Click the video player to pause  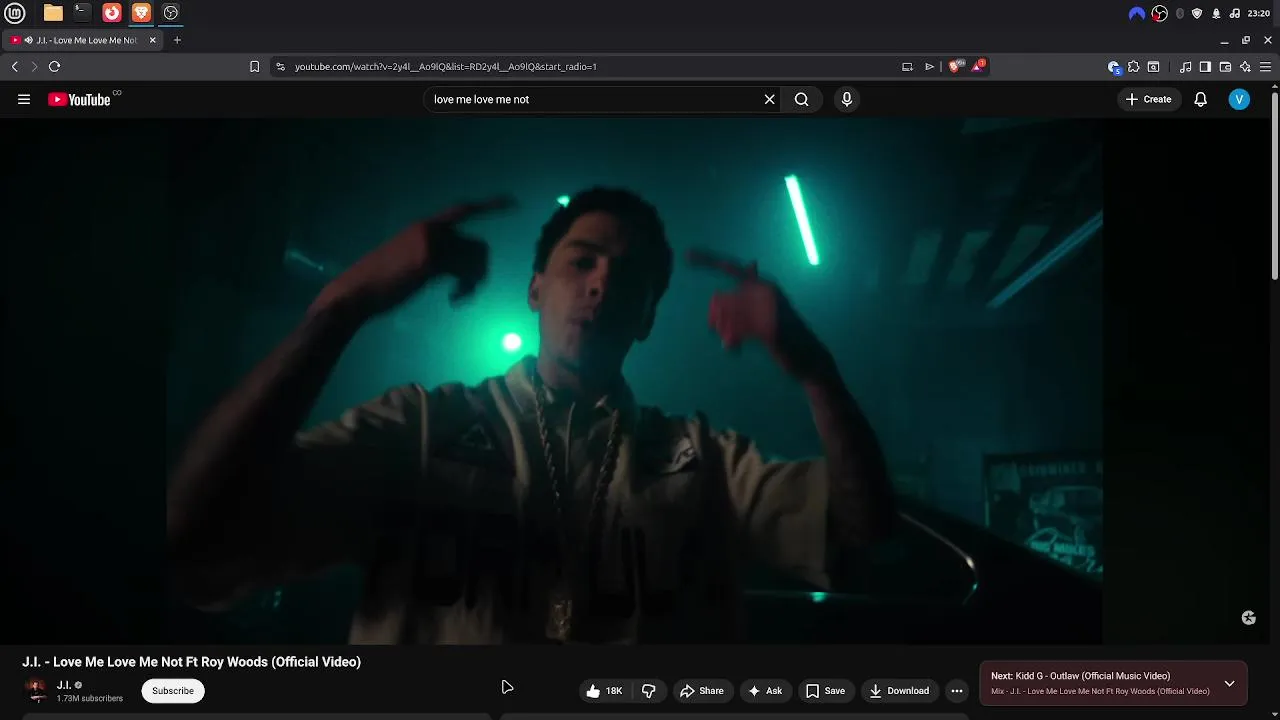click(x=635, y=381)
